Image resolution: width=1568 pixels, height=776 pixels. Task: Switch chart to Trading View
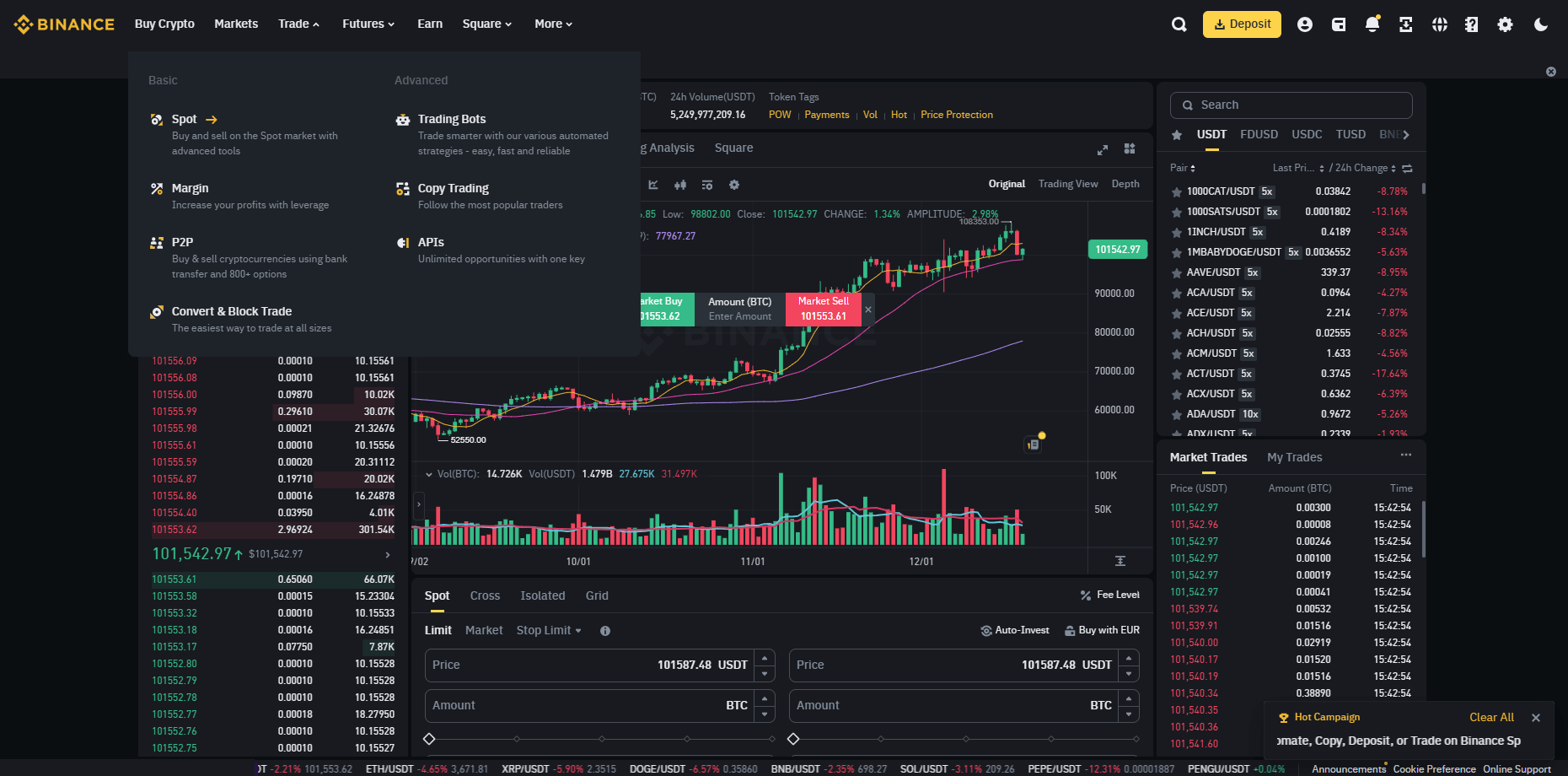[1068, 184]
